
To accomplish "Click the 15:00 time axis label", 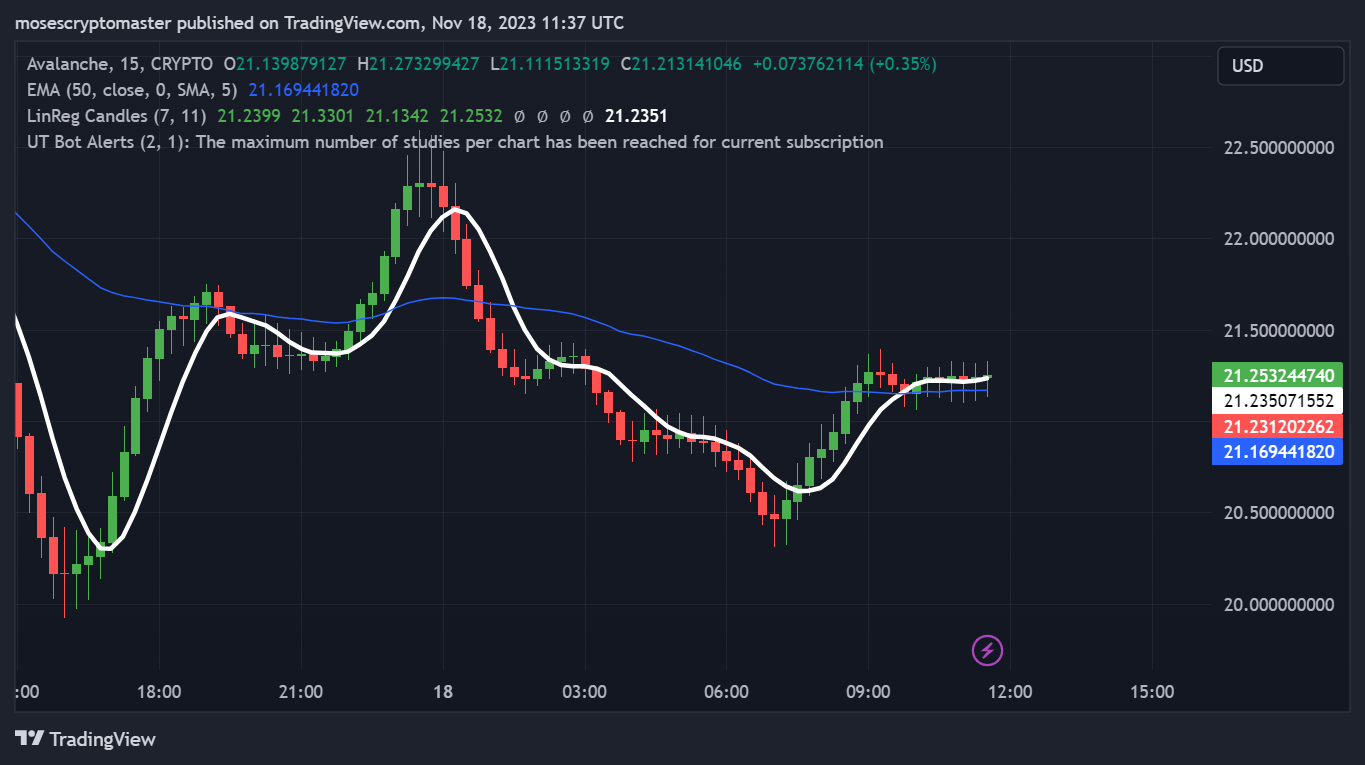I will 1152,691.
